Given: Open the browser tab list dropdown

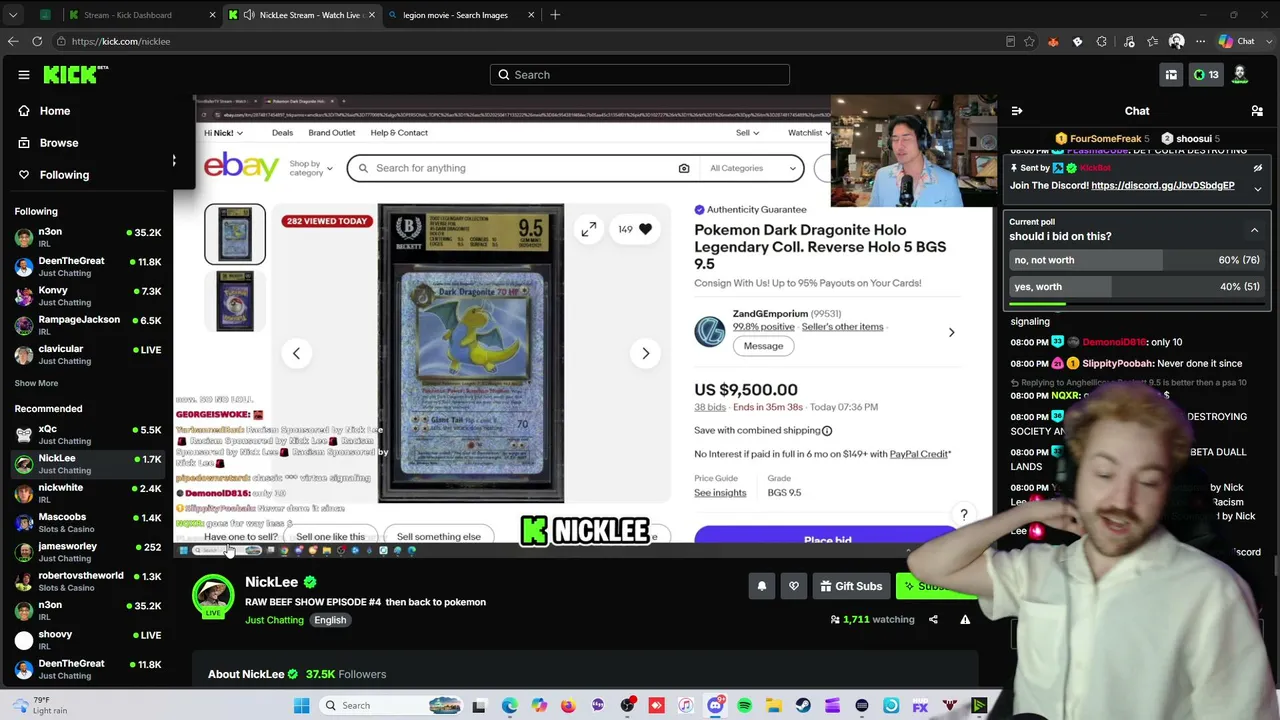Looking at the screenshot, I should coord(13,15).
